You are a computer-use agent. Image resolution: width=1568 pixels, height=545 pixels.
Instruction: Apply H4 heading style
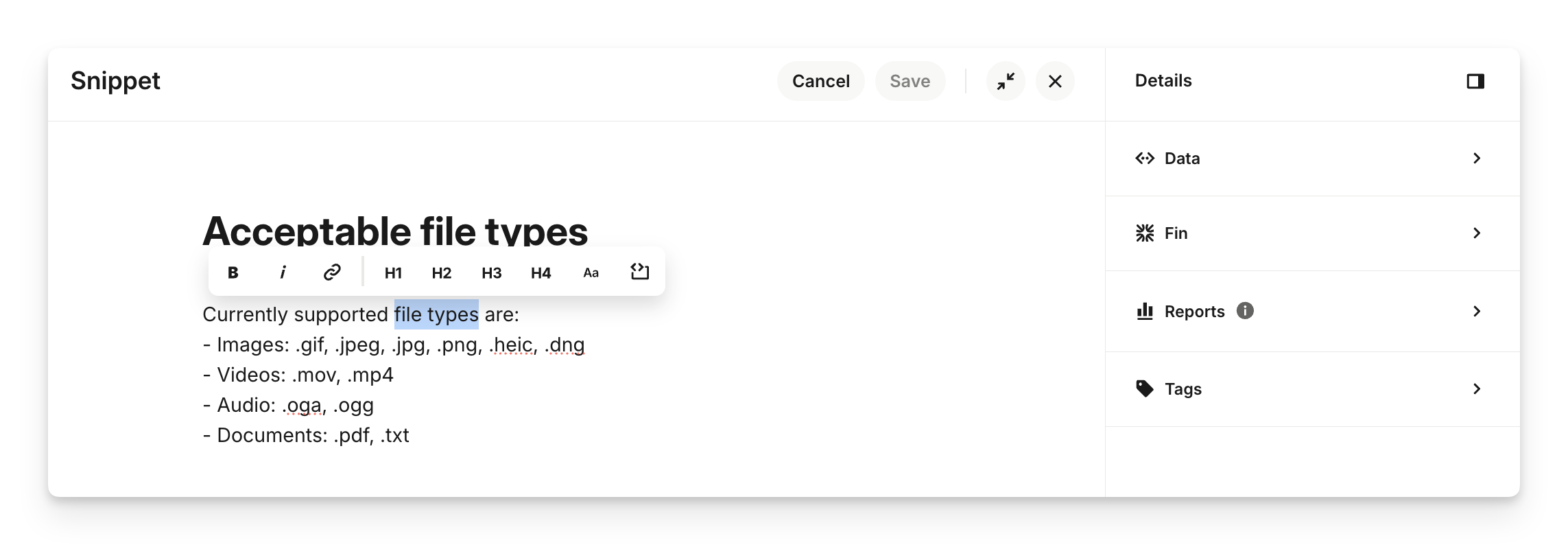[541, 273]
